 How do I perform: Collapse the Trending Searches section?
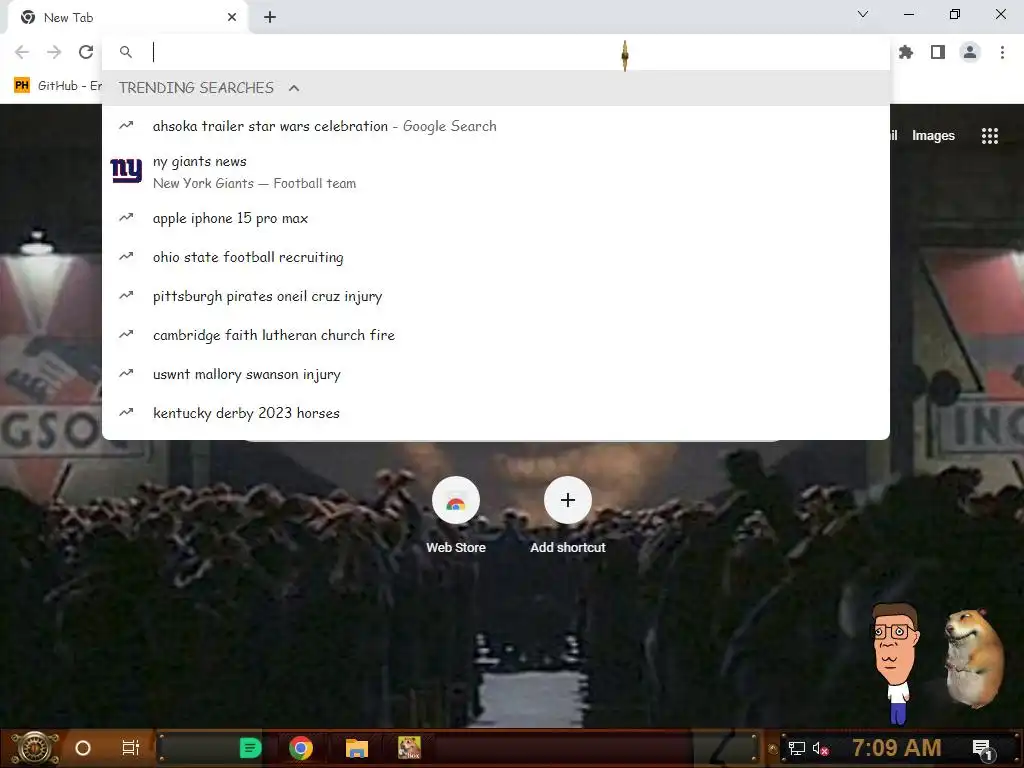(x=294, y=88)
